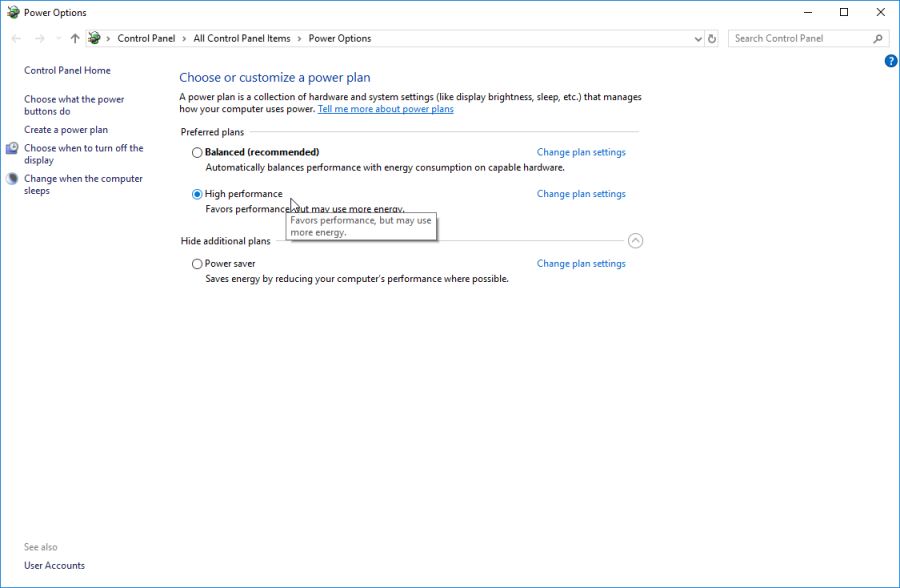Go back using the back arrow
Viewport: 900px width, 588px height.
16,38
